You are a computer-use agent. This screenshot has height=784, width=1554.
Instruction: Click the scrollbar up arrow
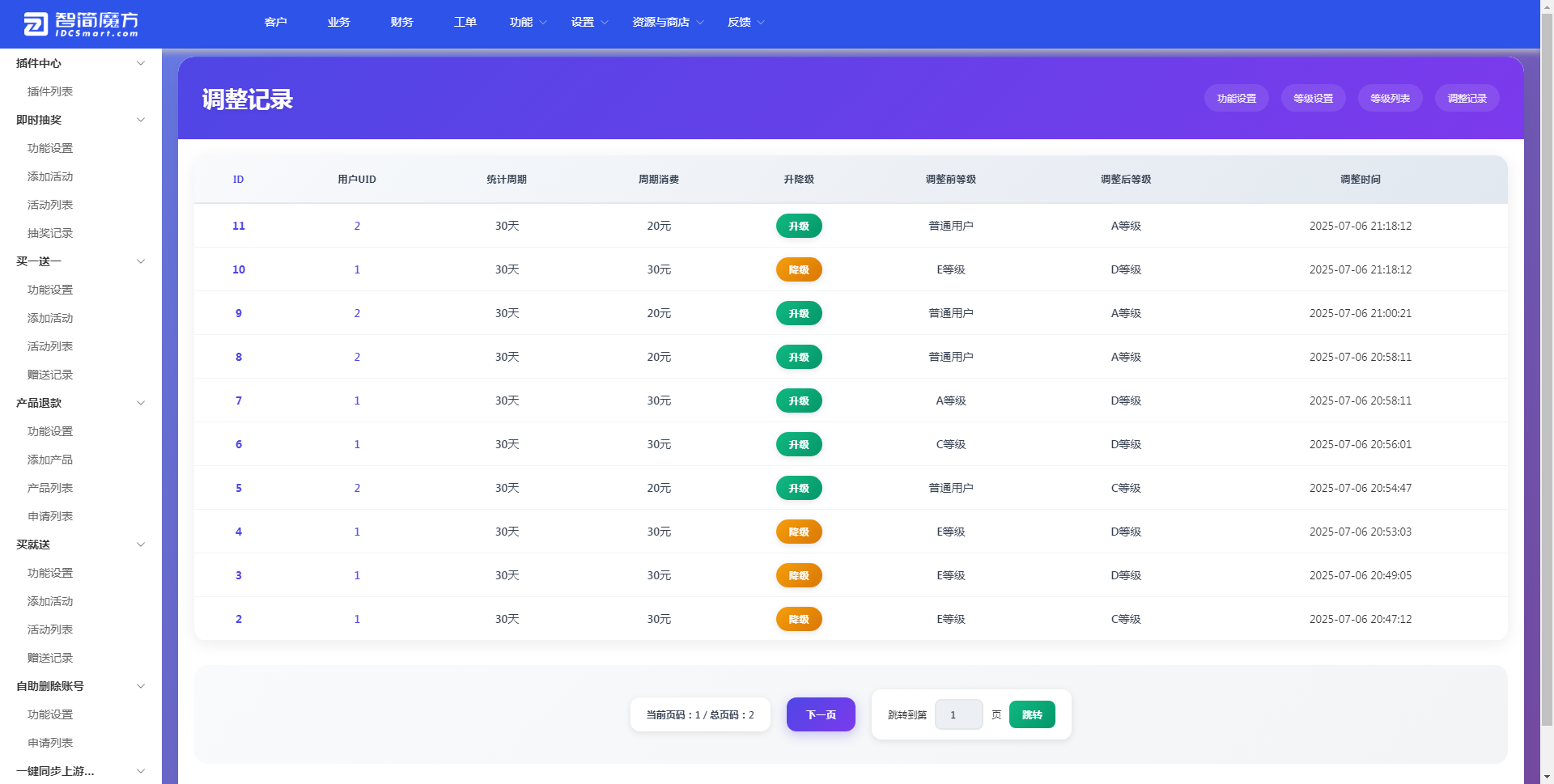[1547, 5]
